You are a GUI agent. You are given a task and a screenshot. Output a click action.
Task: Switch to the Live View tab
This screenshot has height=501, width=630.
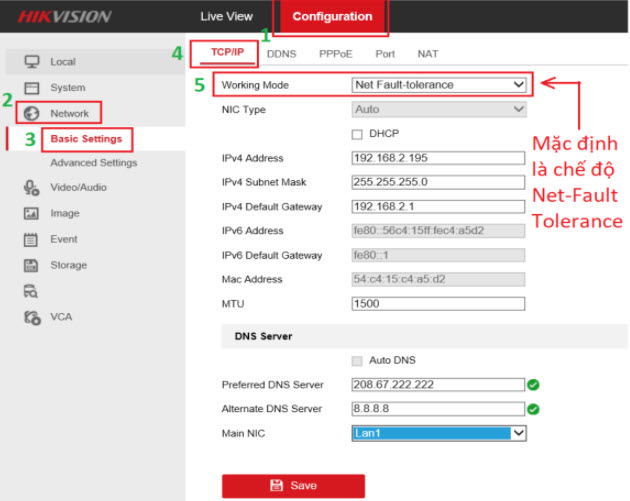pyautogui.click(x=226, y=16)
